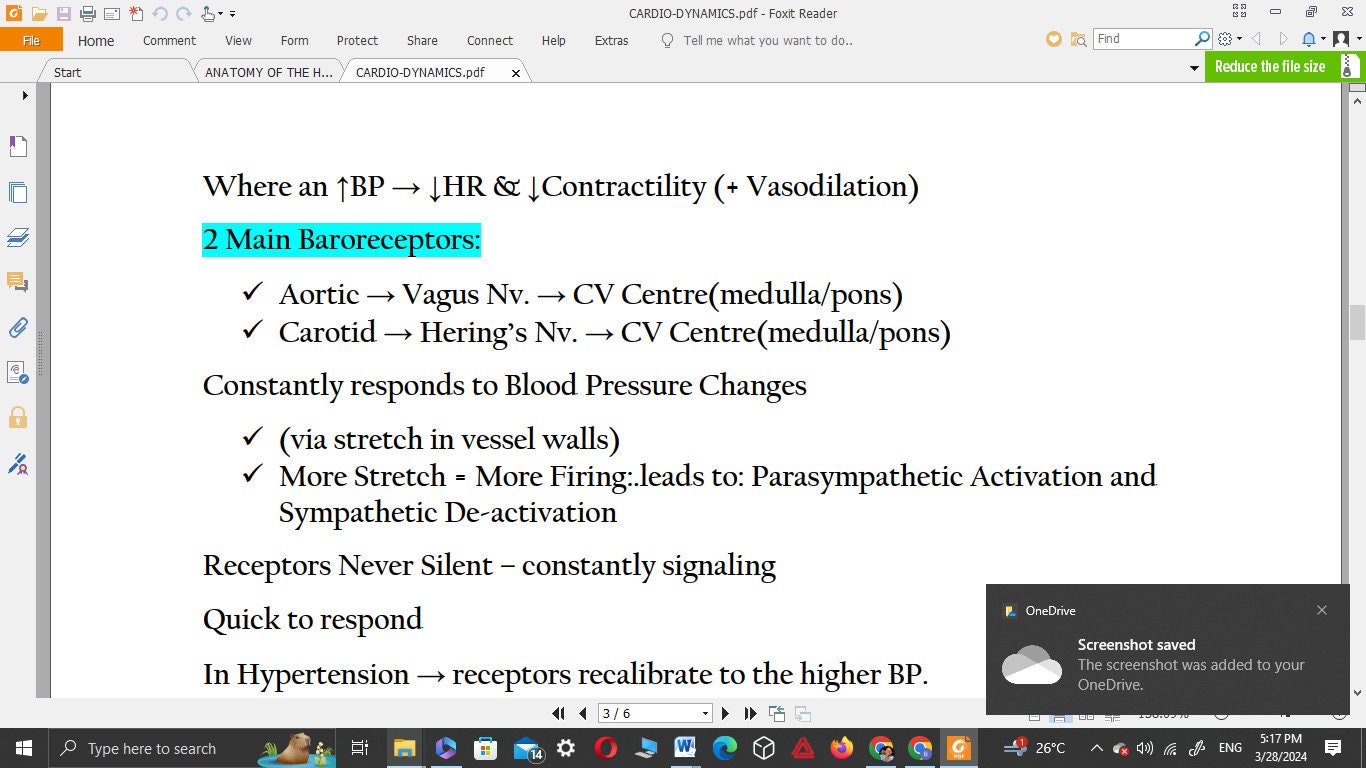Open the Comments panel in the sidebar
Screen dimensions: 1366x768
[x=18, y=282]
